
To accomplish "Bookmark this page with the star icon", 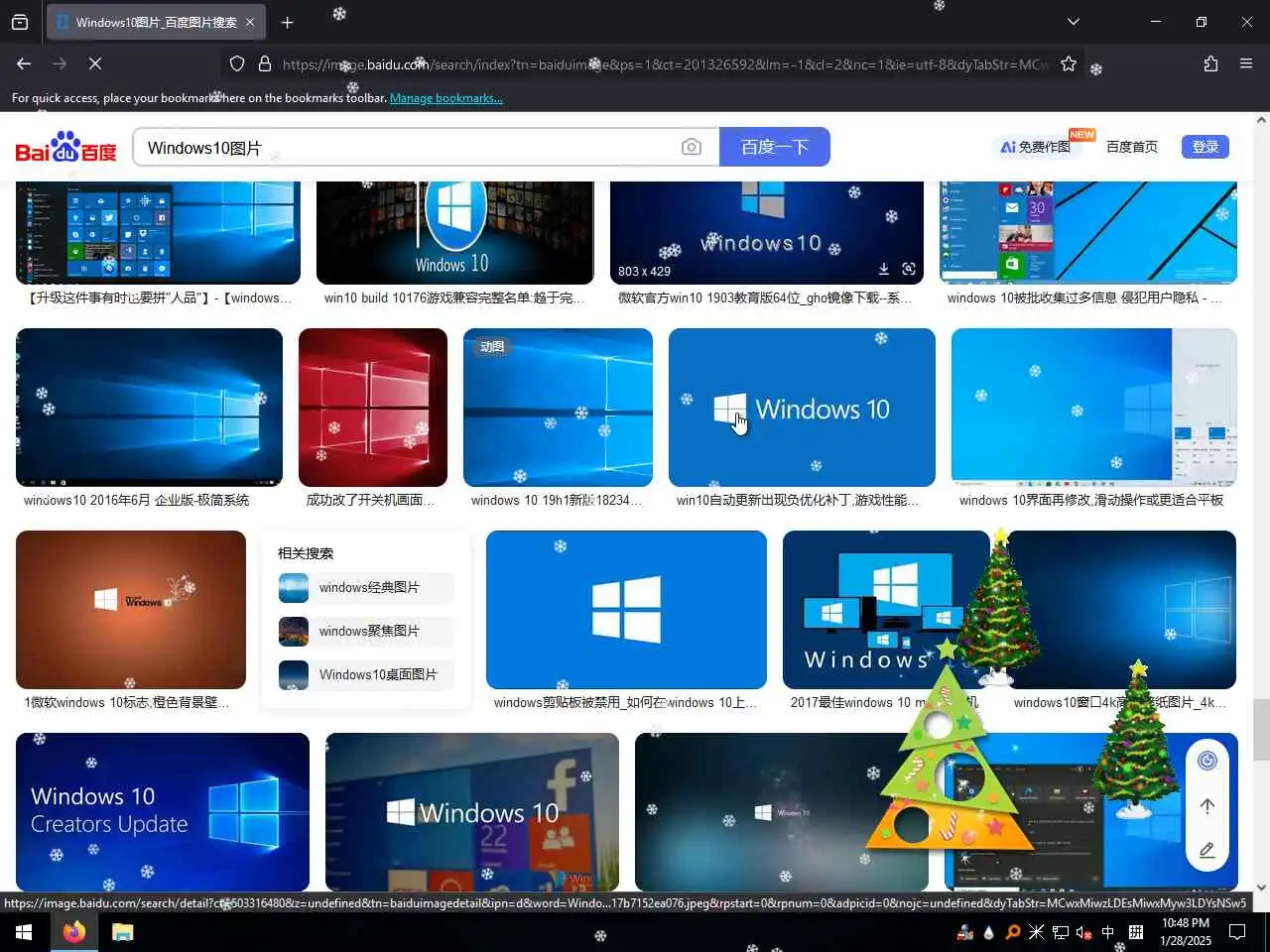I will 1069,63.
